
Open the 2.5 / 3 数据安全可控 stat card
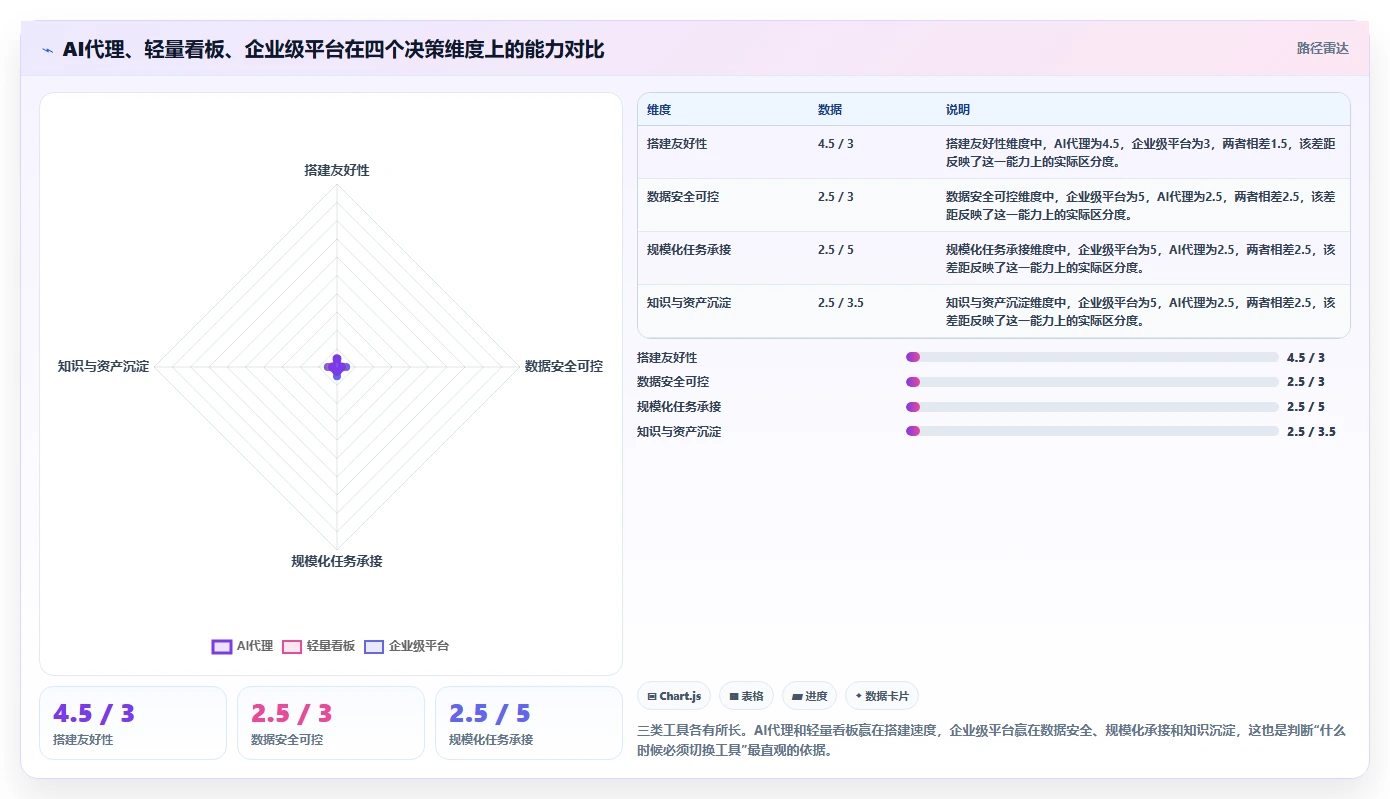click(331, 723)
